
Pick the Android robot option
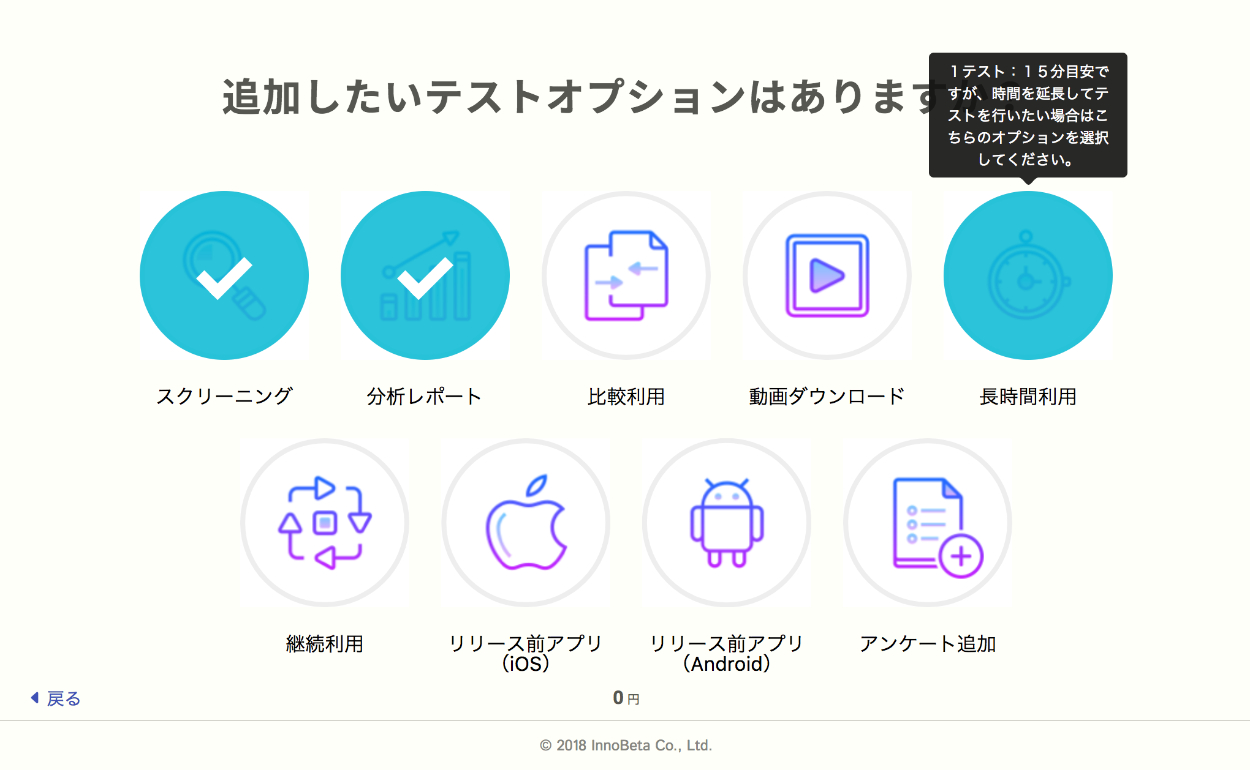(727, 523)
